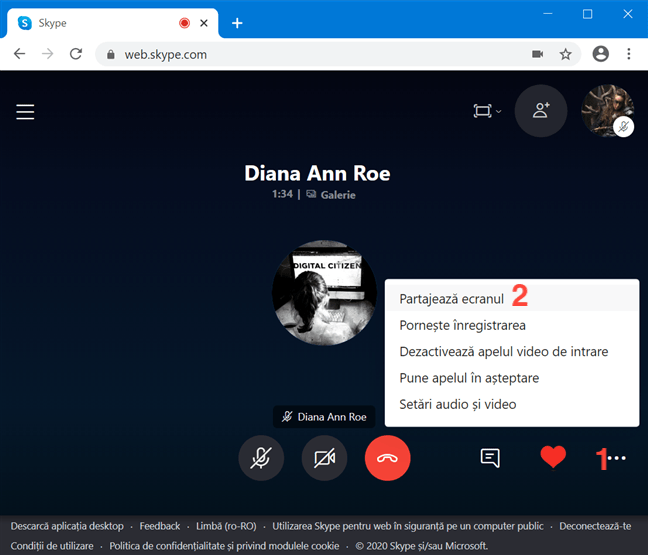Viewport: 648px width, 555px height.
Task: Open the hamburger menu in Skype
Action: coord(25,112)
